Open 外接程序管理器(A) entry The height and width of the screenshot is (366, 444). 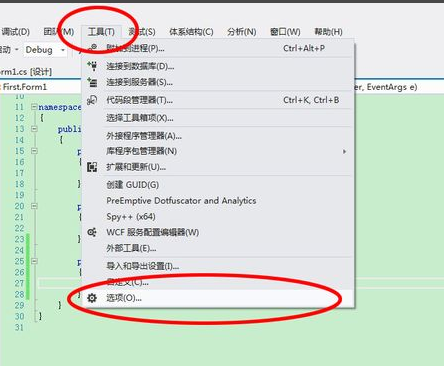click(x=218, y=136)
